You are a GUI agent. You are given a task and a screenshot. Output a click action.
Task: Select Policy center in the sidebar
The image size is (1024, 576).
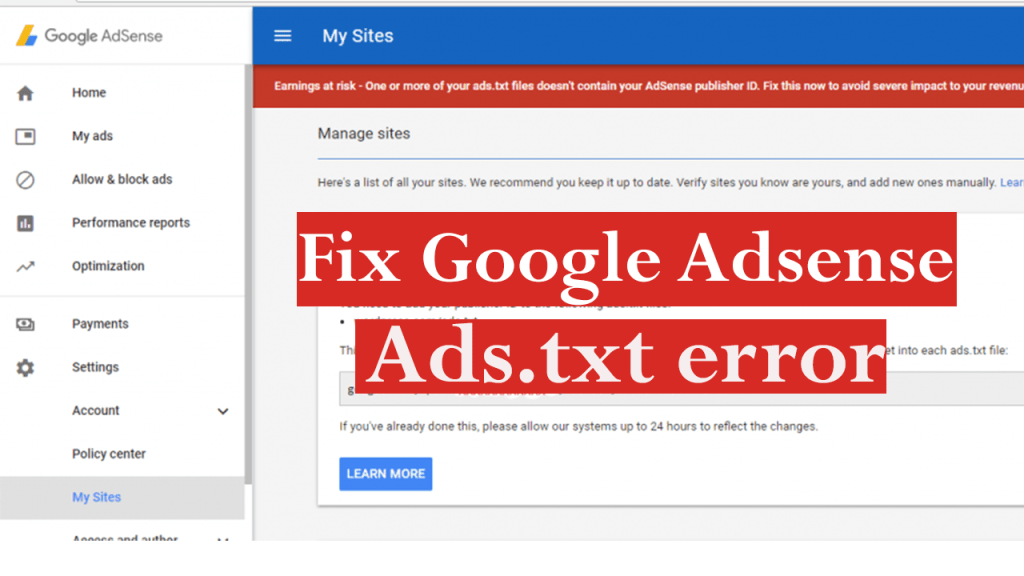pos(109,454)
